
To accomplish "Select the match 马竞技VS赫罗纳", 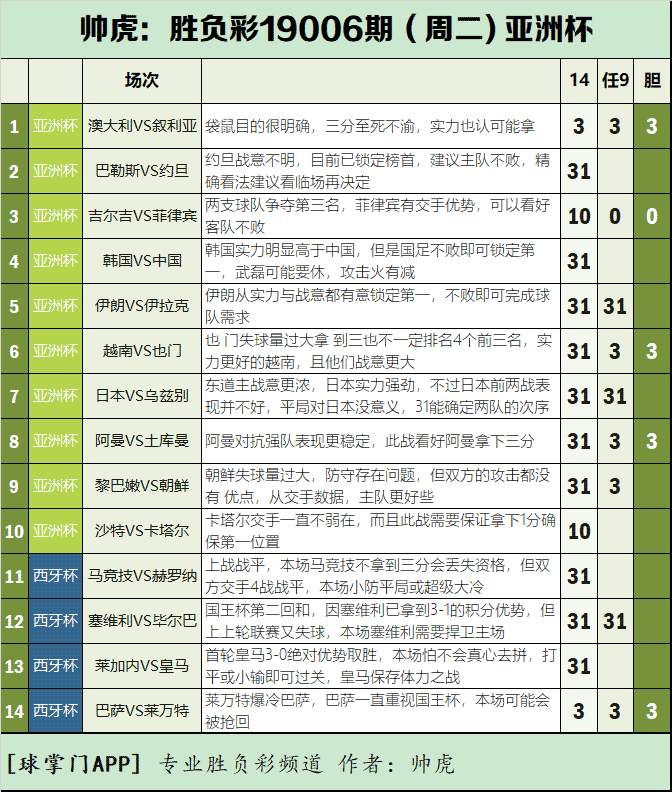I will click(142, 576).
